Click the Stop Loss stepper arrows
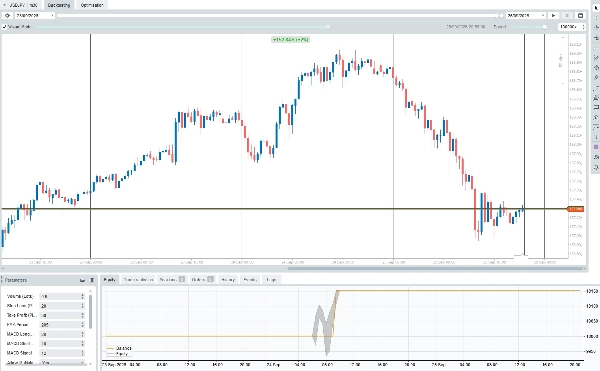600x371 pixels. point(82,306)
